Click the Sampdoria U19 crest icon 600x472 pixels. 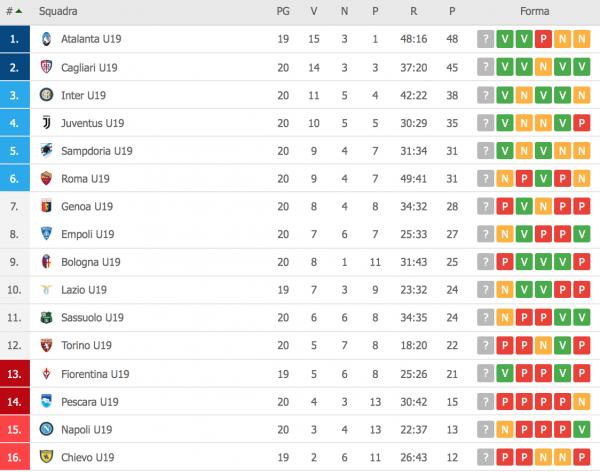[46, 151]
